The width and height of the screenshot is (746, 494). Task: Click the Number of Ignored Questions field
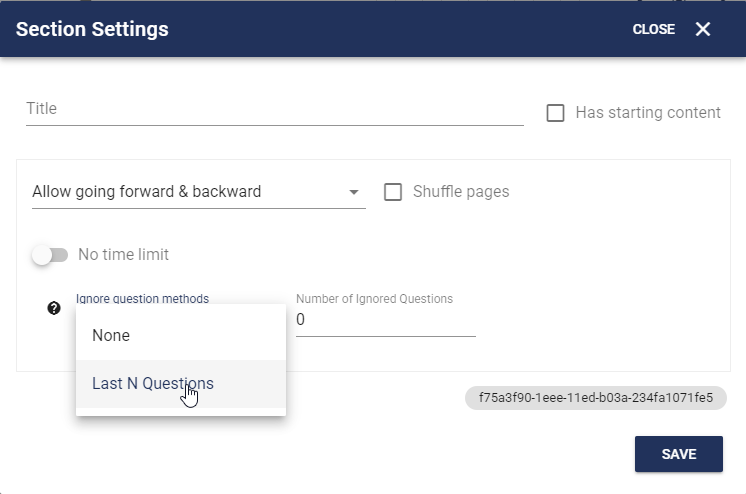point(386,320)
